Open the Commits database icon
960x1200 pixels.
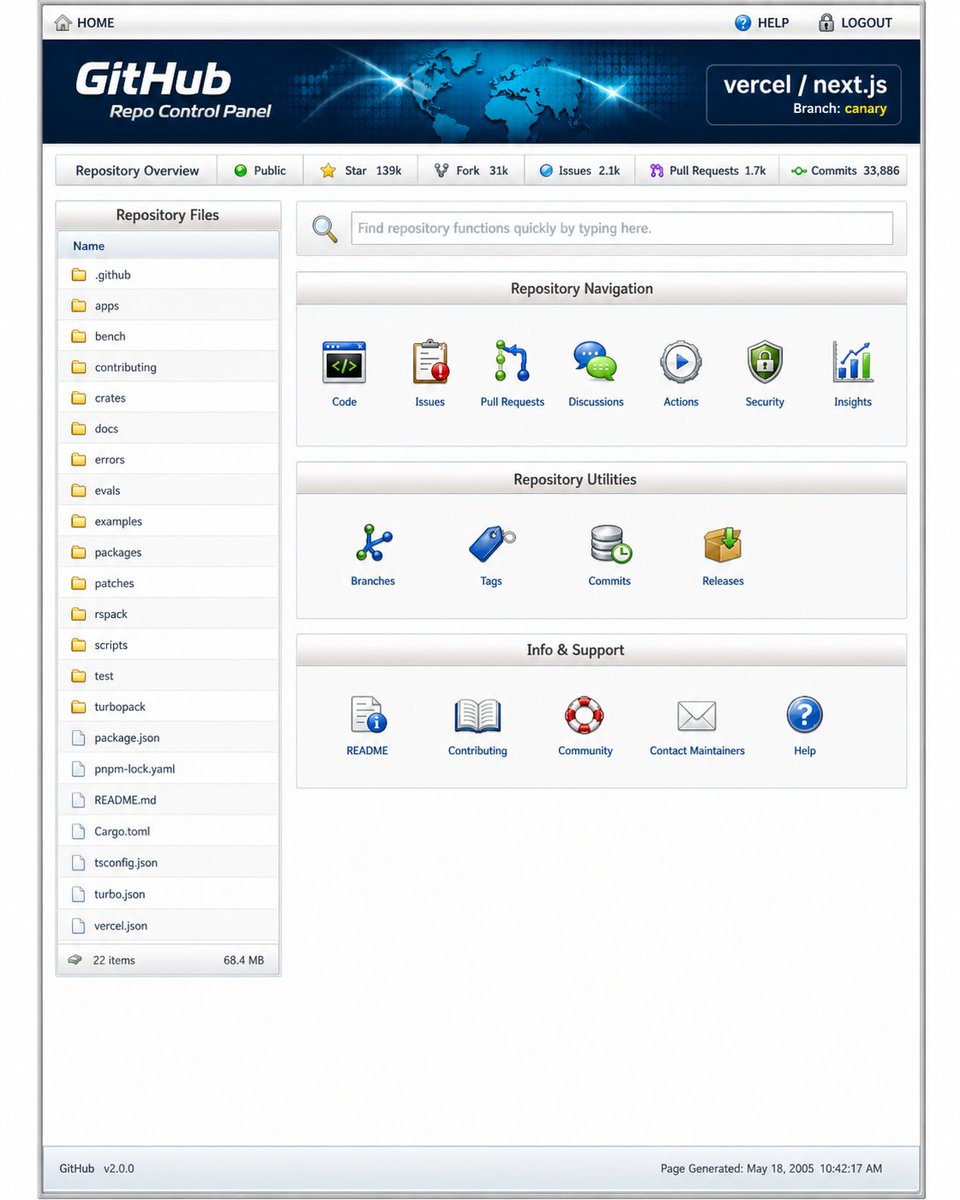pos(610,544)
